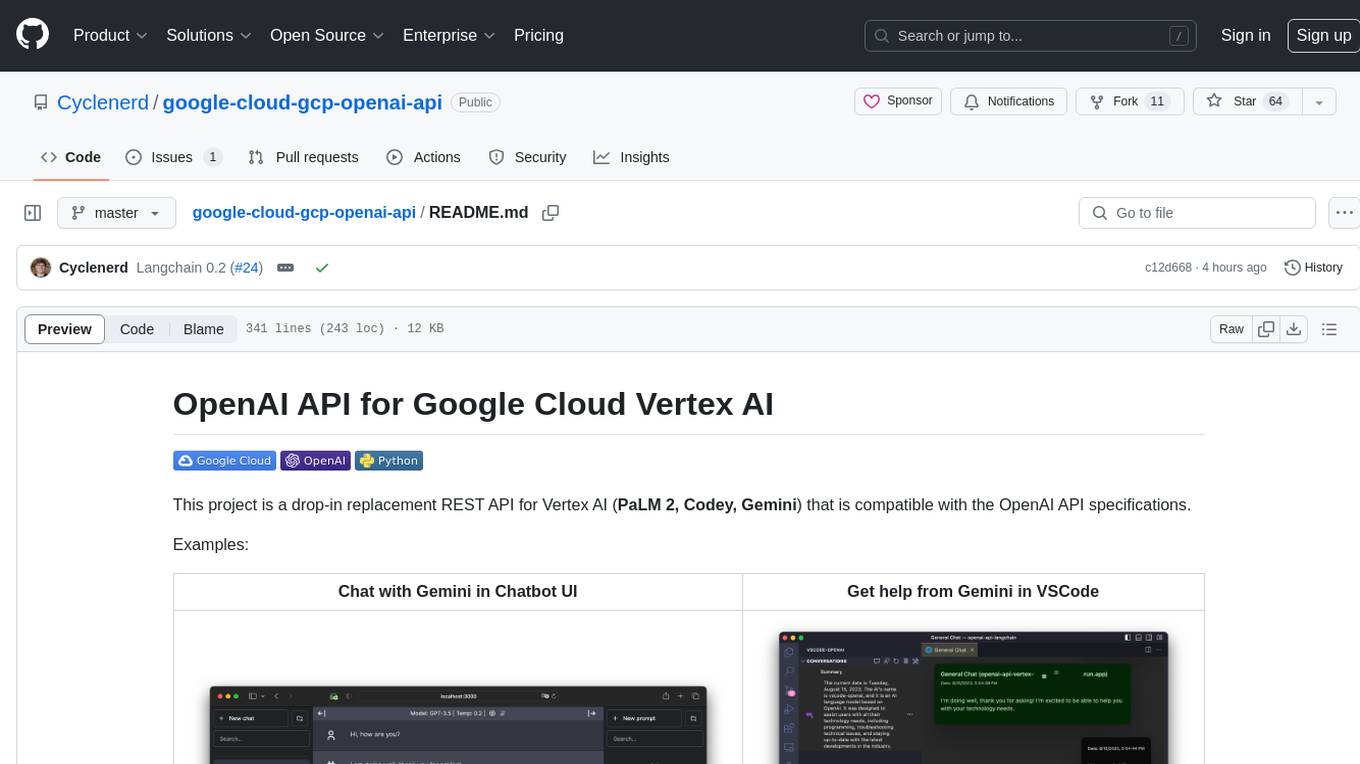Click the breadcrumb repository name link
The height and width of the screenshot is (764, 1360).
coord(304,212)
